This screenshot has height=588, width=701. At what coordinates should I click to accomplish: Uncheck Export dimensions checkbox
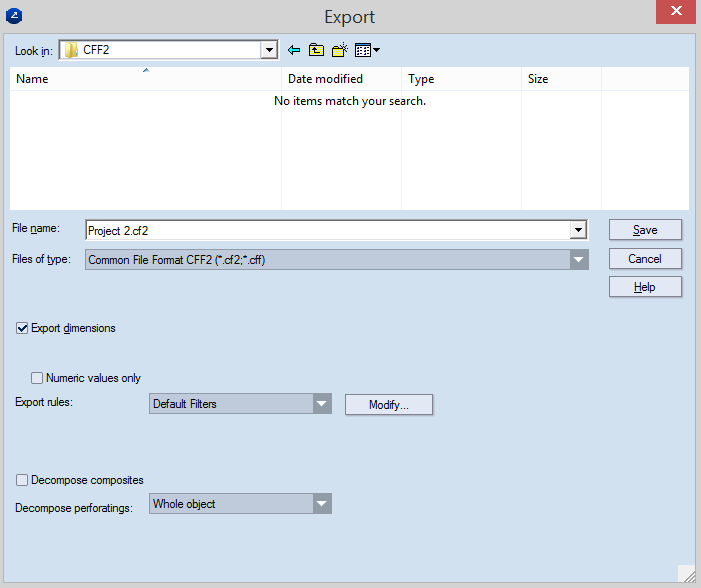tap(23, 328)
